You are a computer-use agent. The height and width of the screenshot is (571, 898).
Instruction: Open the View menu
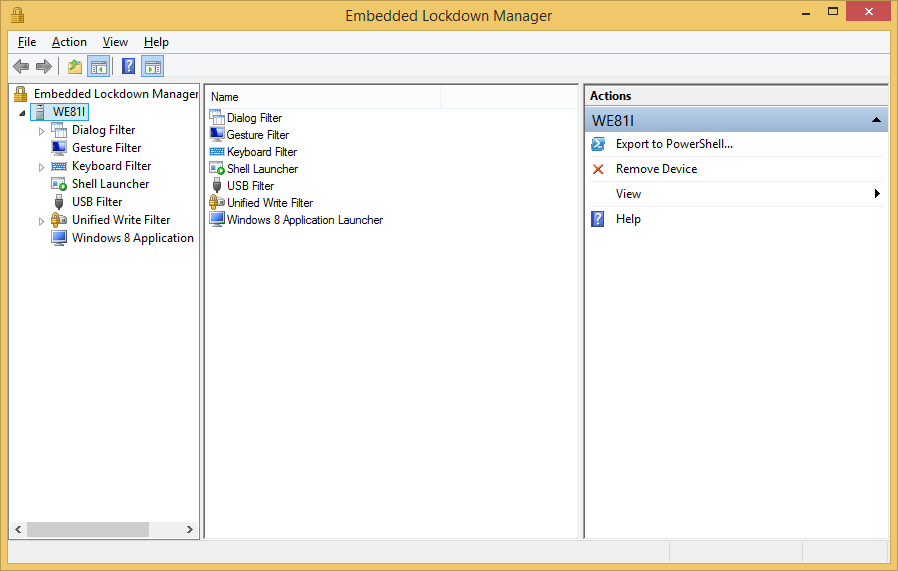click(x=115, y=42)
